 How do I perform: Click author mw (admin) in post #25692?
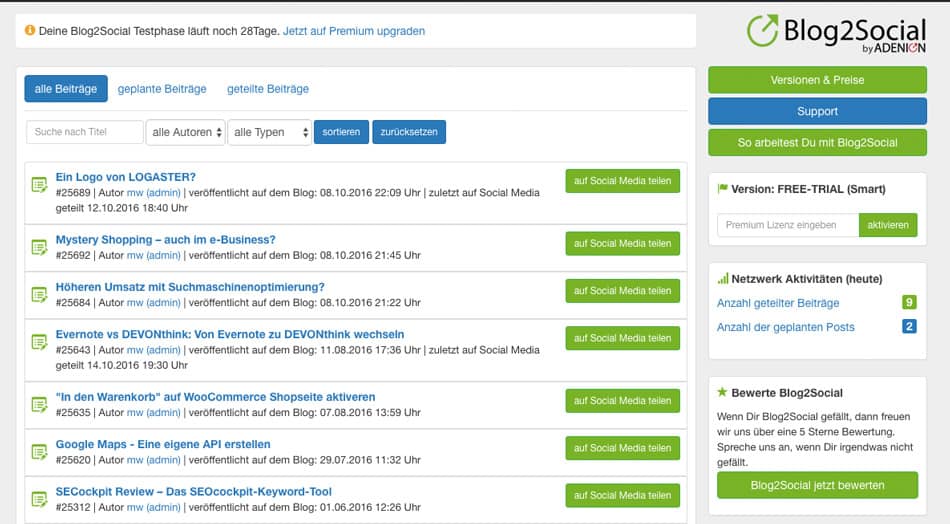[x=153, y=256]
